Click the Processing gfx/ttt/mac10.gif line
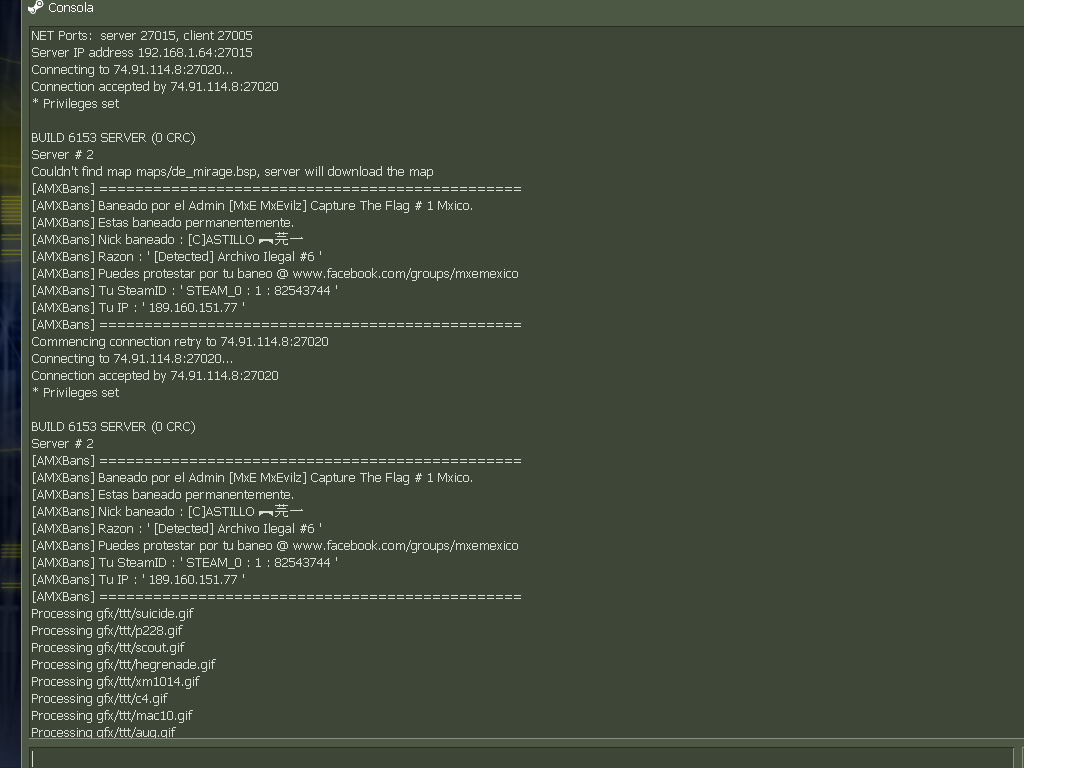1087x768 pixels. coord(112,715)
